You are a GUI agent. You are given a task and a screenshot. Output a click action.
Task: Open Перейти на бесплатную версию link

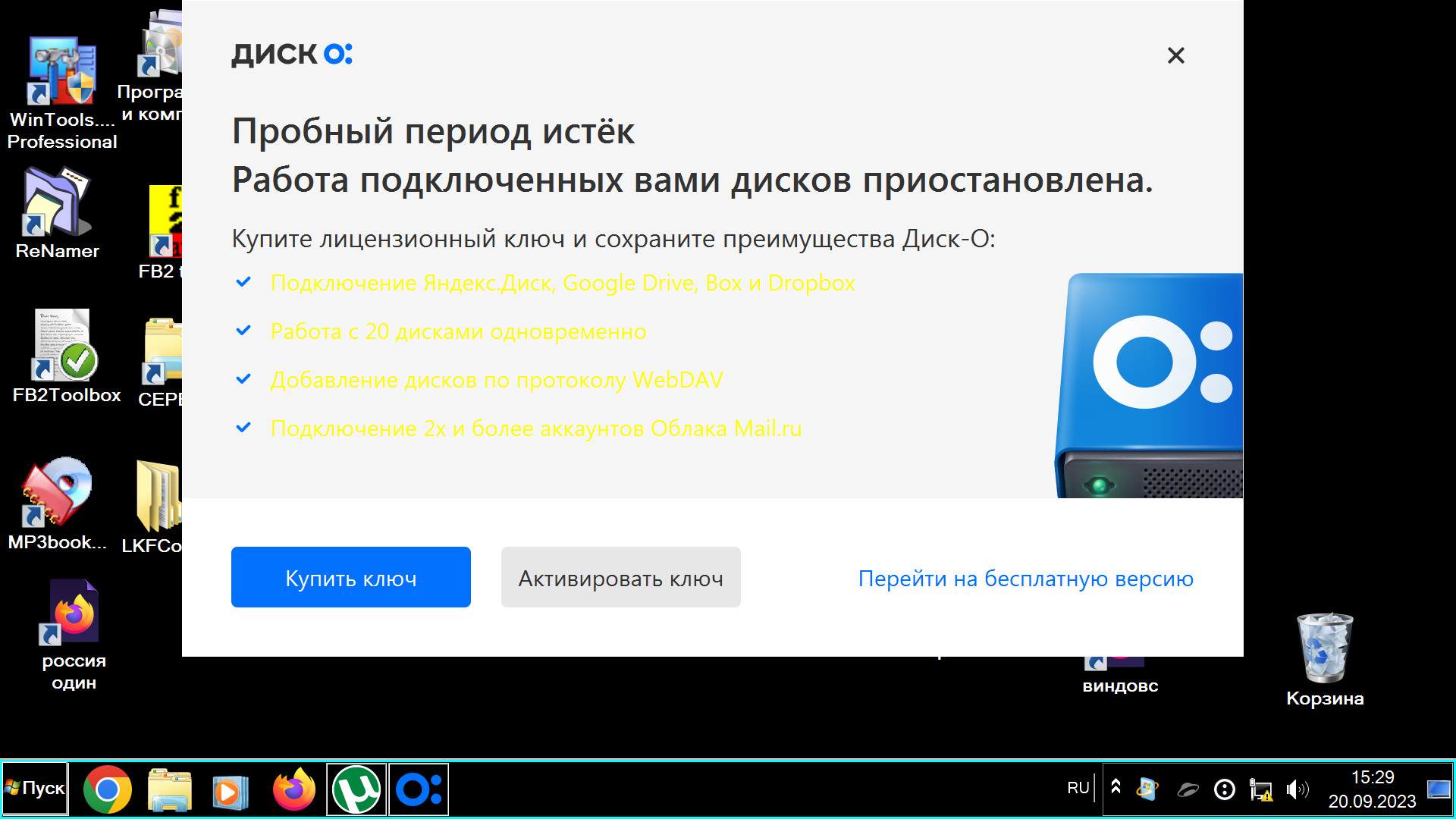click(1026, 579)
